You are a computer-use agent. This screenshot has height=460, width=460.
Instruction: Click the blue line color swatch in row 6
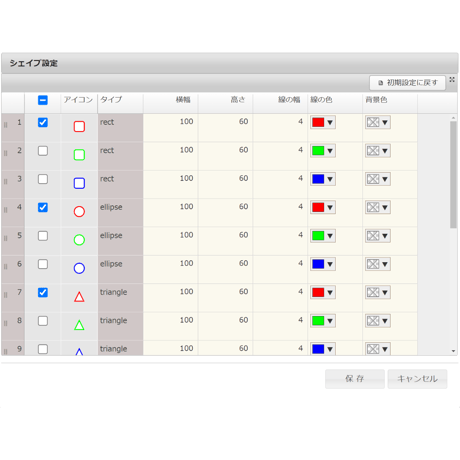[318, 264]
